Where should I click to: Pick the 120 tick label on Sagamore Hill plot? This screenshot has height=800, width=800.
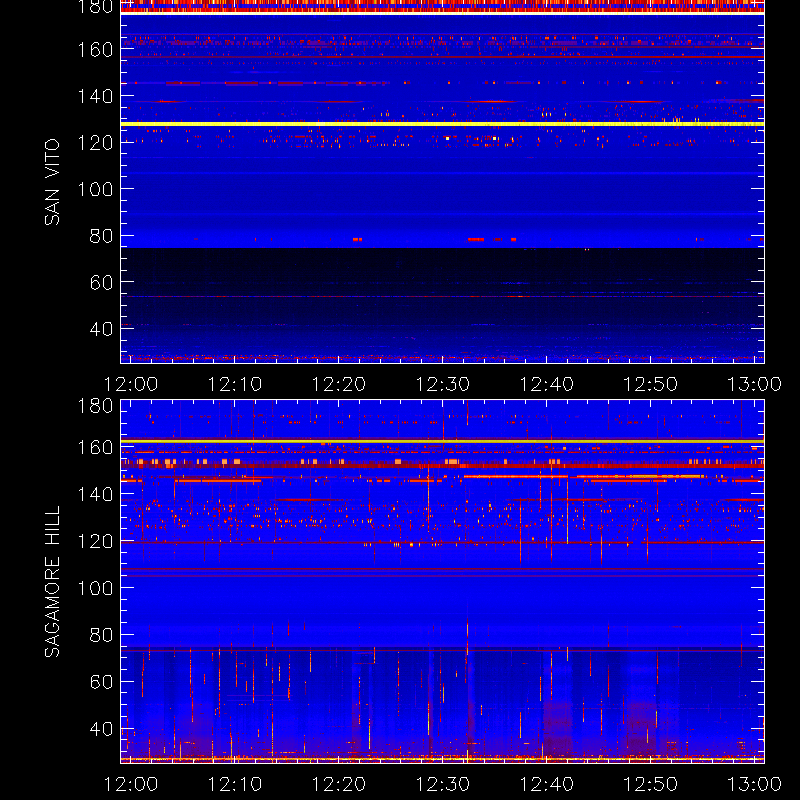click(x=95, y=541)
